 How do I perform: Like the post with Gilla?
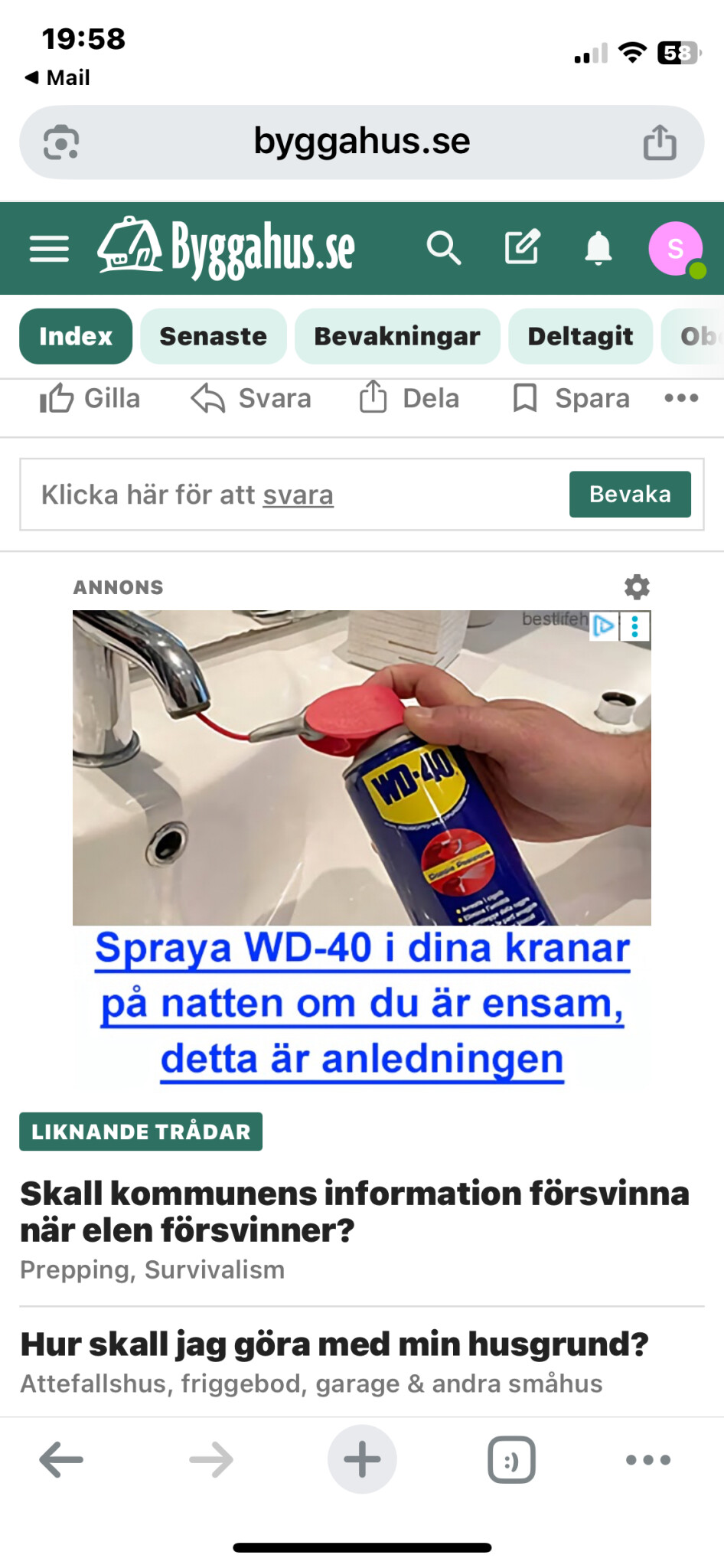point(90,399)
